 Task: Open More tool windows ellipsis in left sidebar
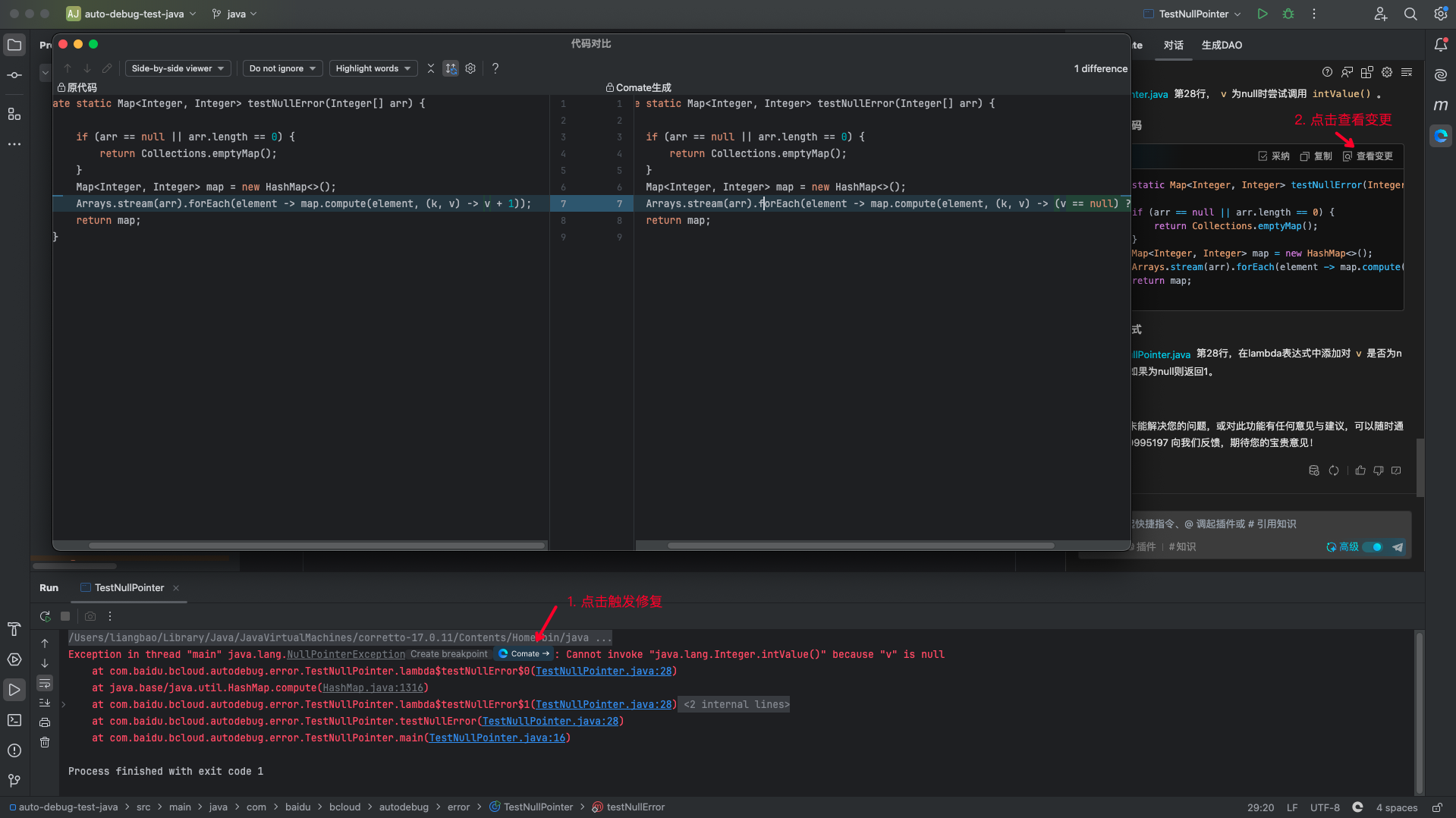tap(14, 144)
